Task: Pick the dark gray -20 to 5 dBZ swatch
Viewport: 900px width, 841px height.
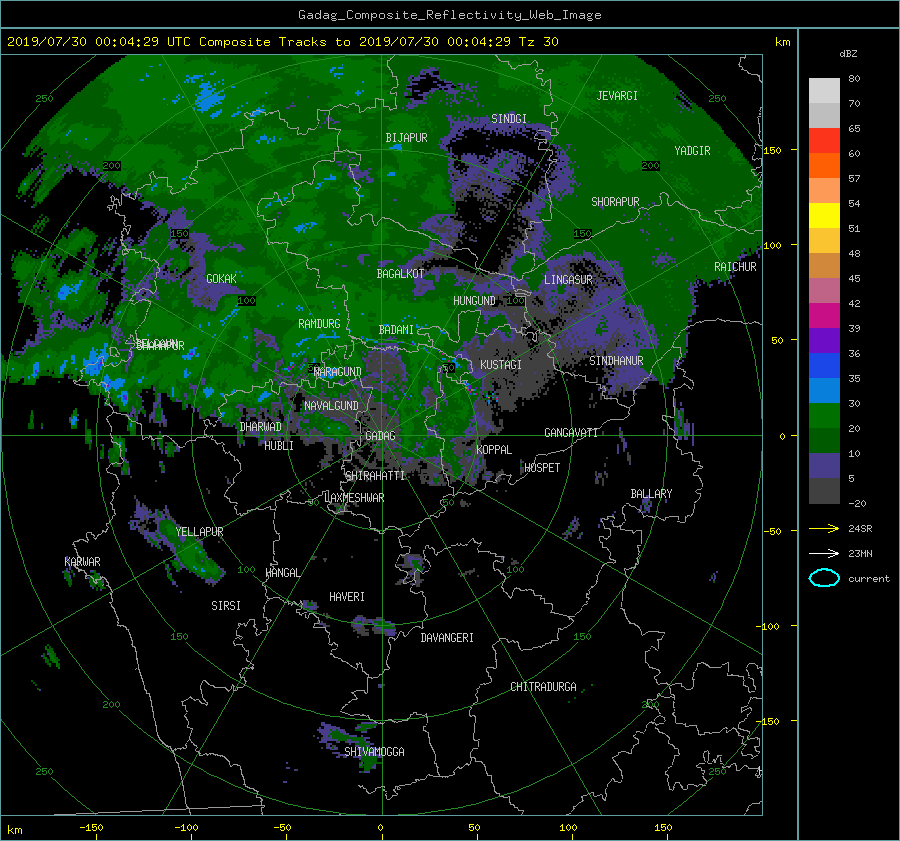Action: [824, 491]
